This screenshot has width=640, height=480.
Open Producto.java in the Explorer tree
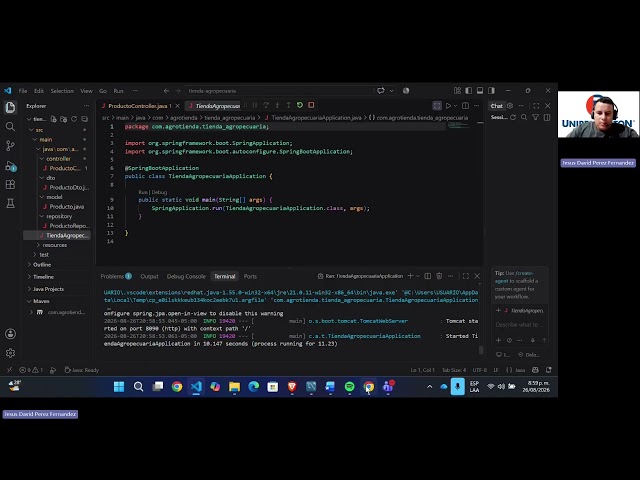[67, 207]
